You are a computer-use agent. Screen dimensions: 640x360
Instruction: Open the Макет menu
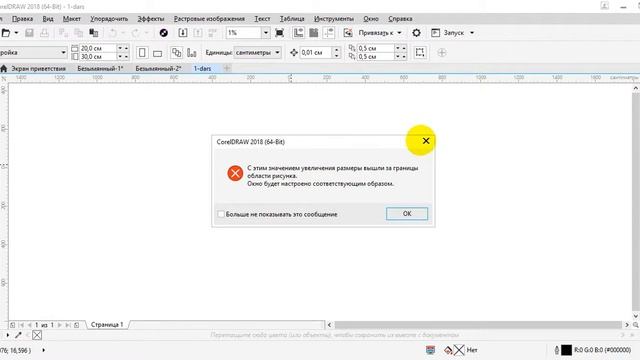pos(72,19)
